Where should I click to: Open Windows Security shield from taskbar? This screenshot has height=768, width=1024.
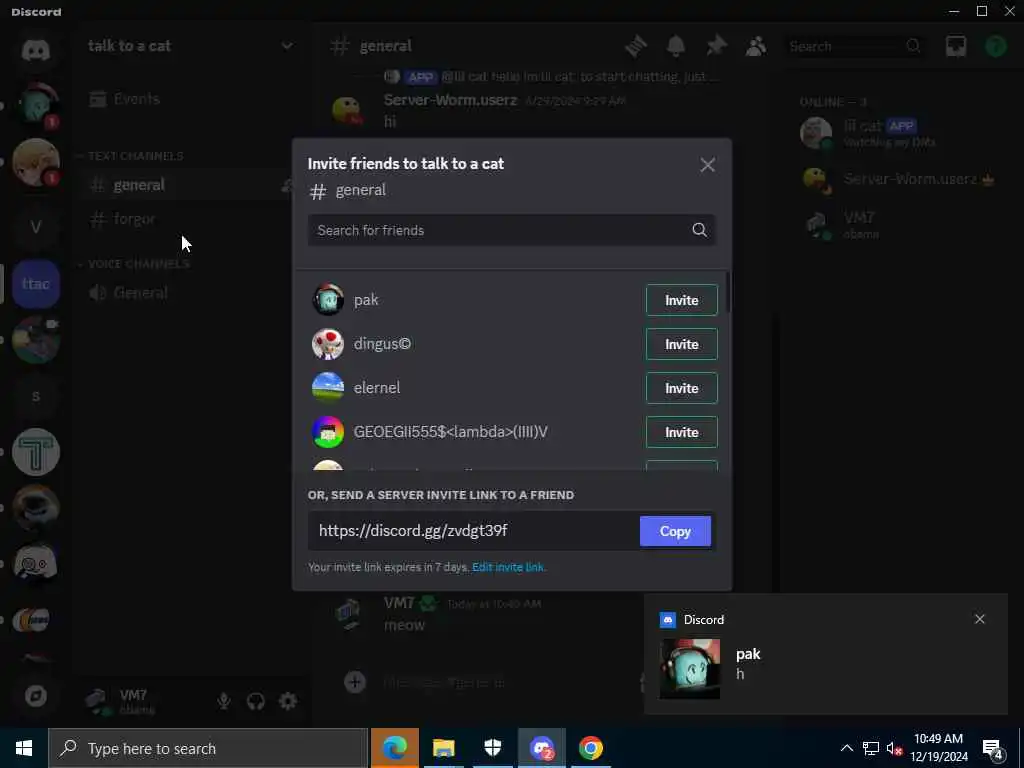coord(492,748)
